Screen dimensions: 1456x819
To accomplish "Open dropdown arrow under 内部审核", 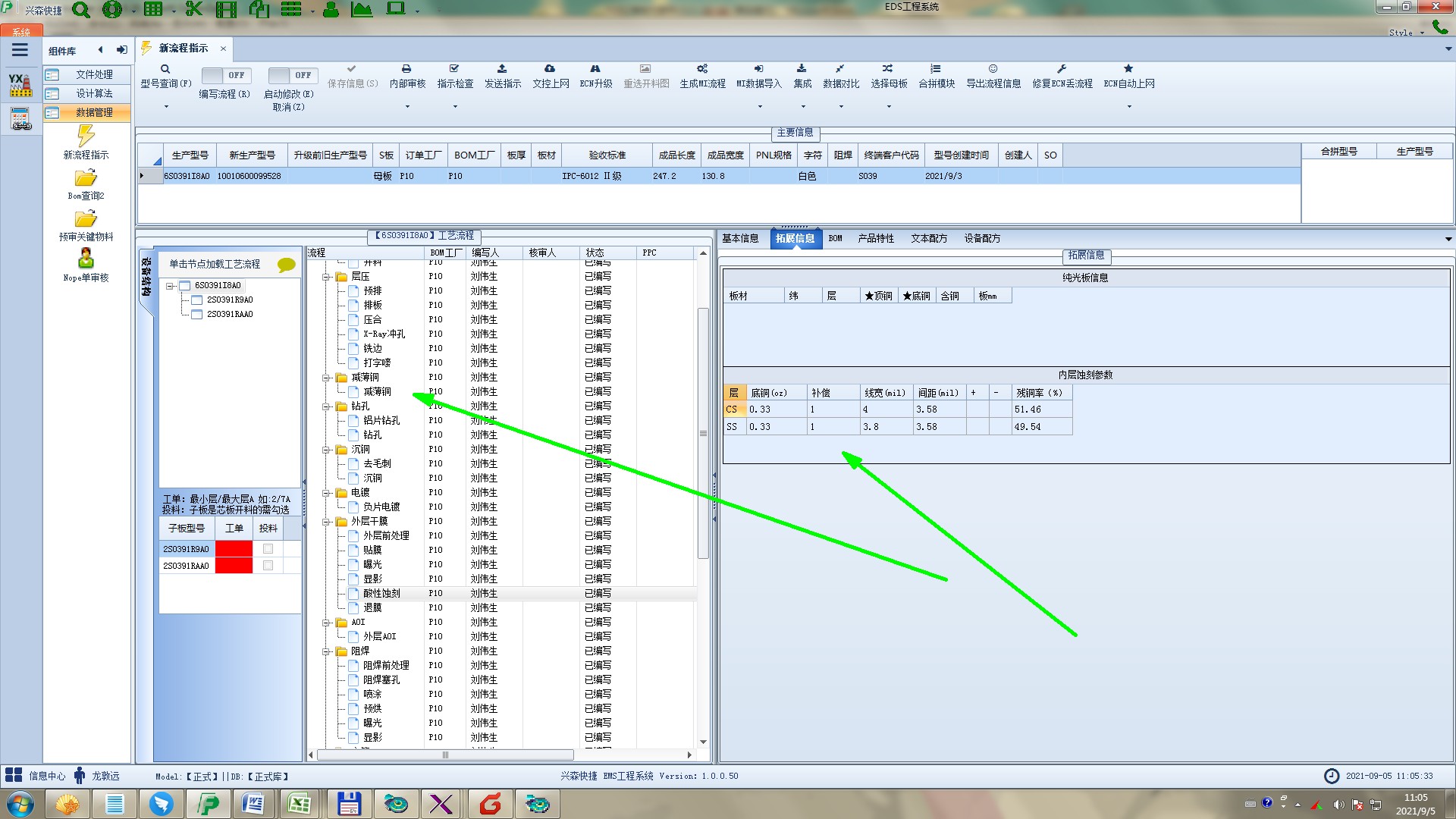I will tap(406, 106).
